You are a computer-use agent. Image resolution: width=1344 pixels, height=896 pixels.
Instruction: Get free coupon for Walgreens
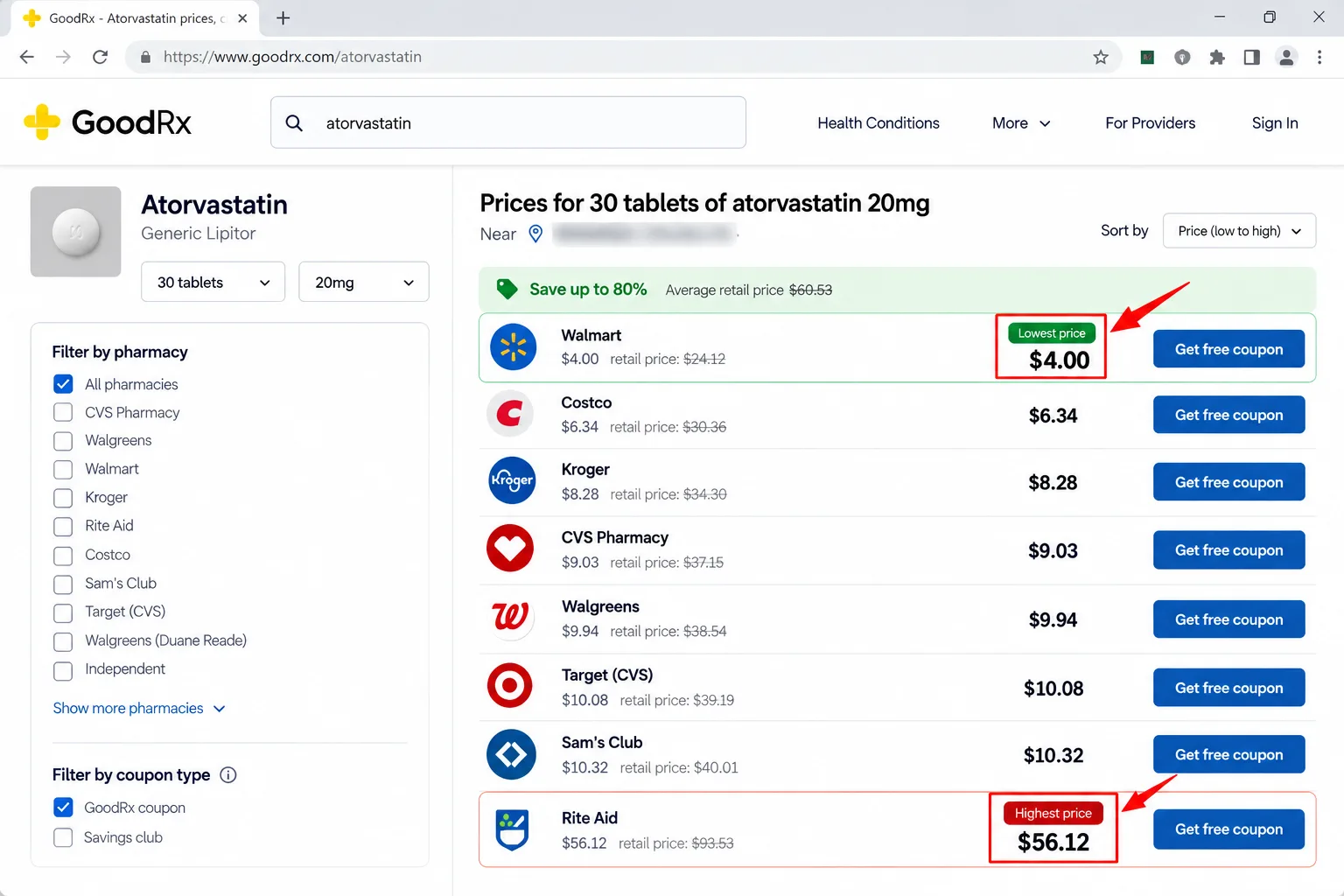[1228, 619]
